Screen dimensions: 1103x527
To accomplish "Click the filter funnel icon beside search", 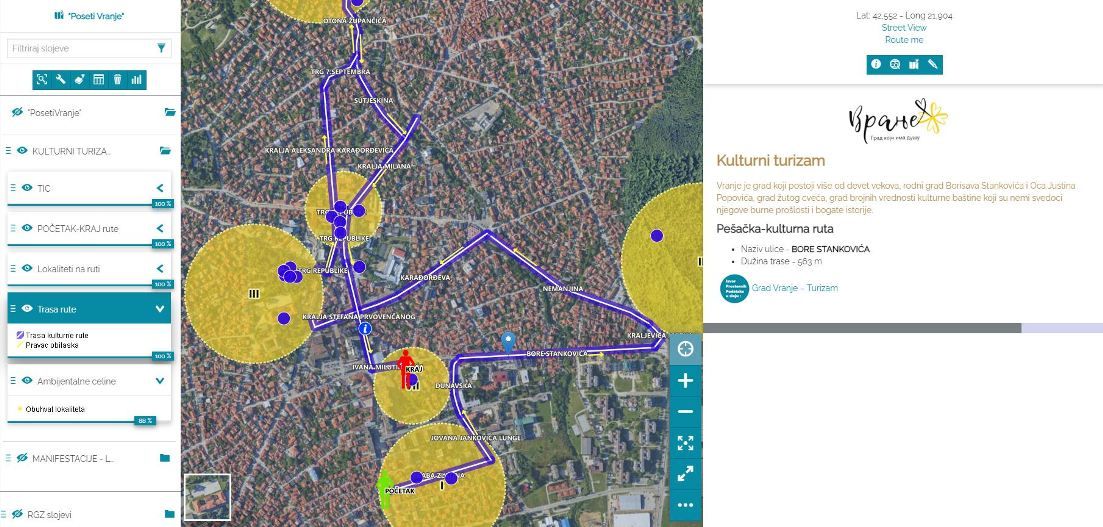I will pyautogui.click(x=161, y=47).
